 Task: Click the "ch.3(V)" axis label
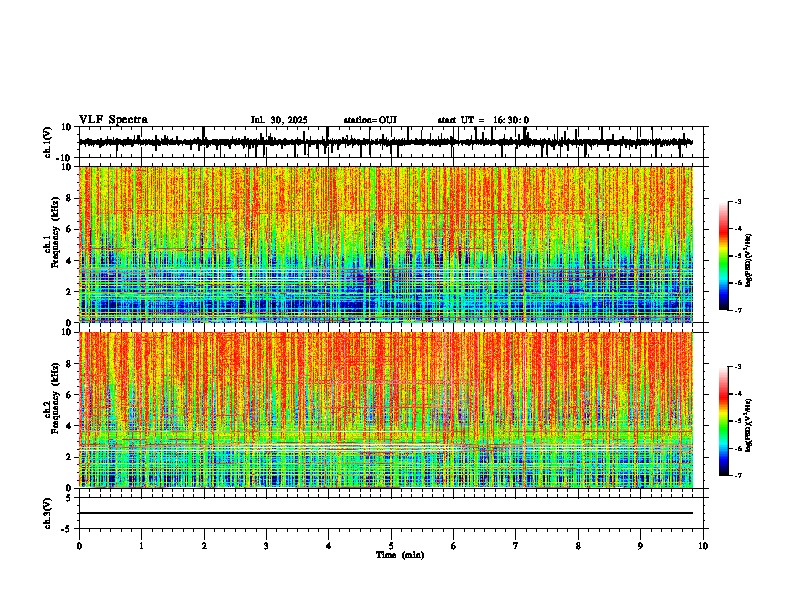coord(48,513)
